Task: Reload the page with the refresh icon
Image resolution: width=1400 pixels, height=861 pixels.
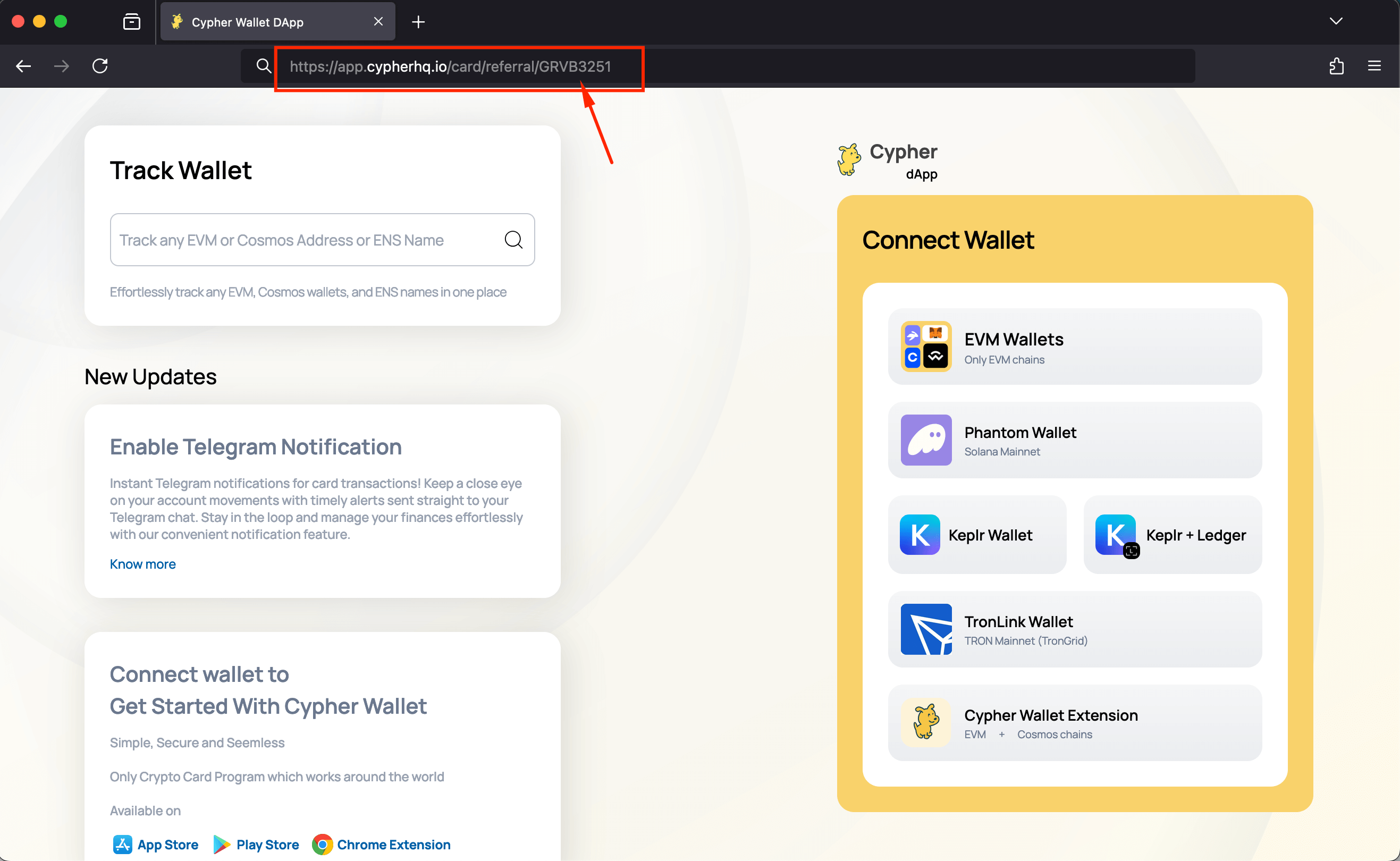Action: point(100,66)
